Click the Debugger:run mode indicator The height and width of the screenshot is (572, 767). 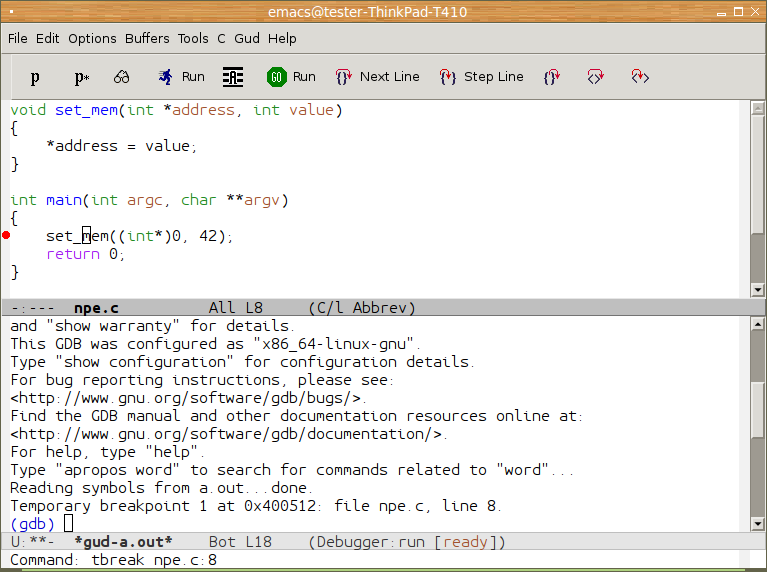(370, 542)
